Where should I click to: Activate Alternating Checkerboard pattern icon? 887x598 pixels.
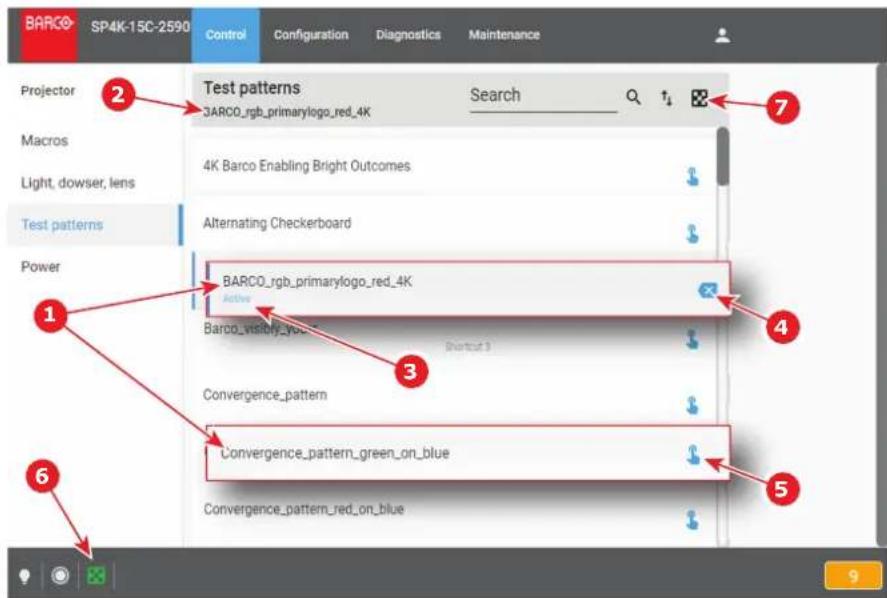[692, 233]
